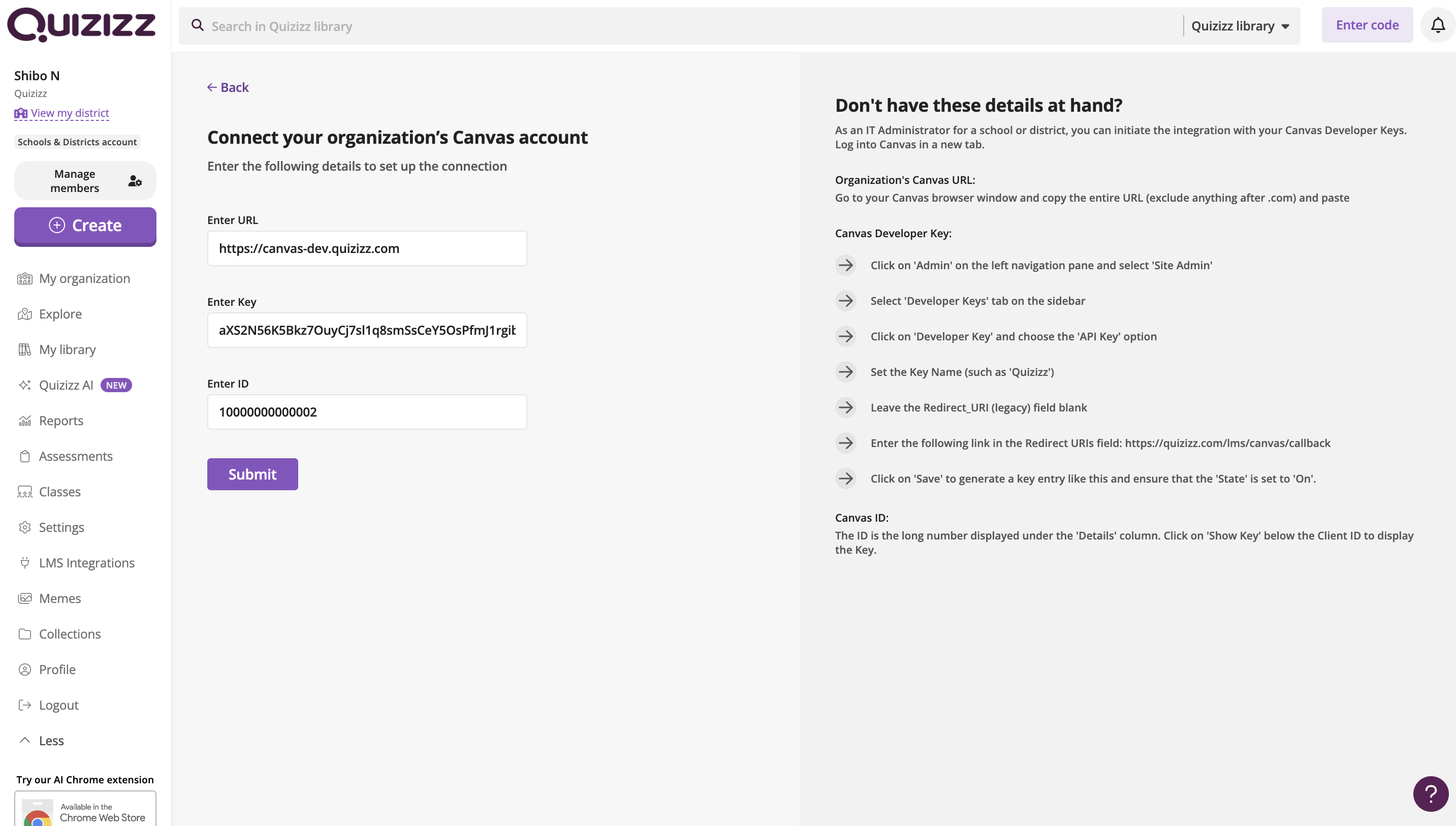1456x826 pixels.
Task: Focus the Enter ID field
Action: point(367,412)
